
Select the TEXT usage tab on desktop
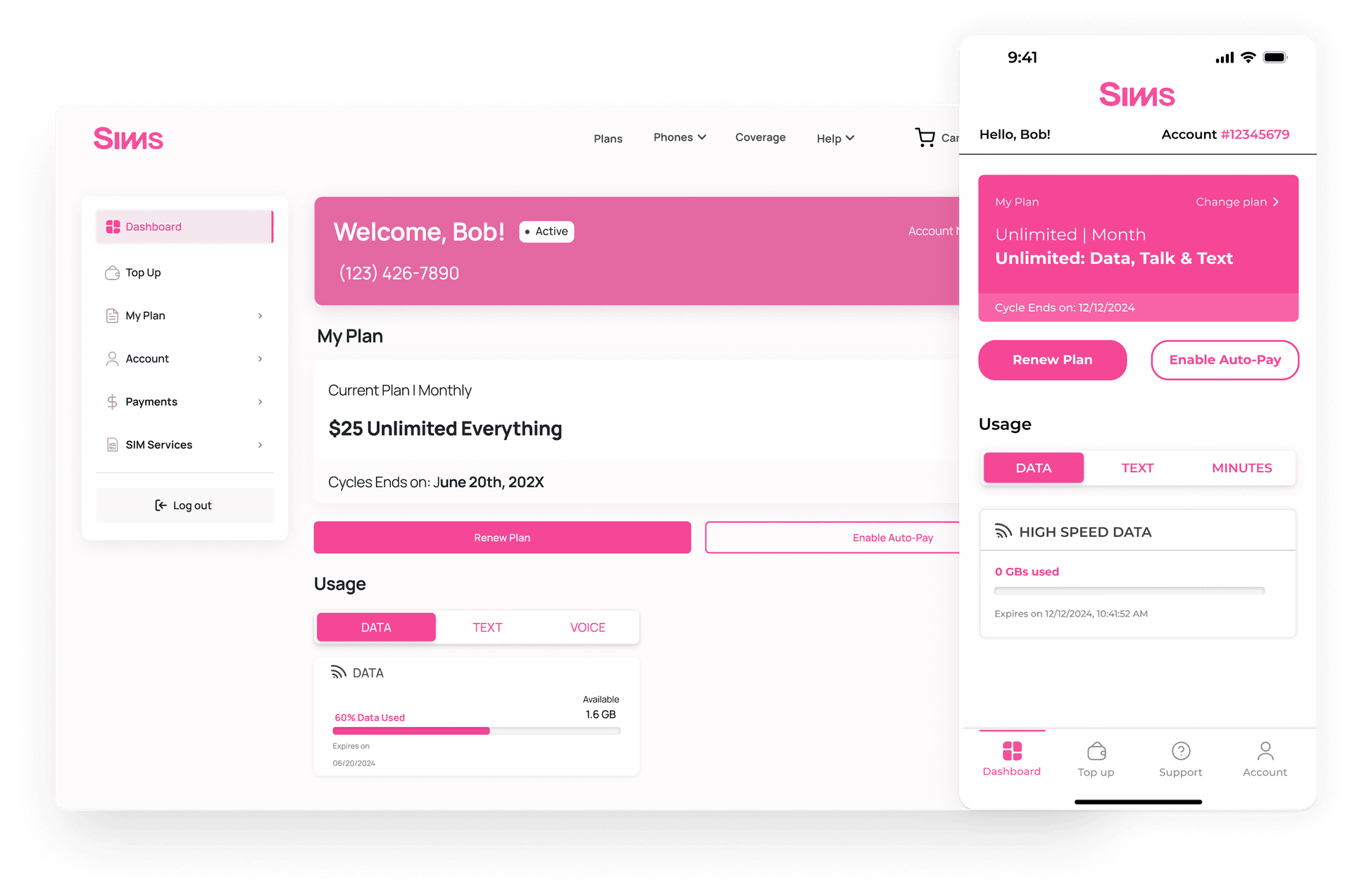[486, 627]
